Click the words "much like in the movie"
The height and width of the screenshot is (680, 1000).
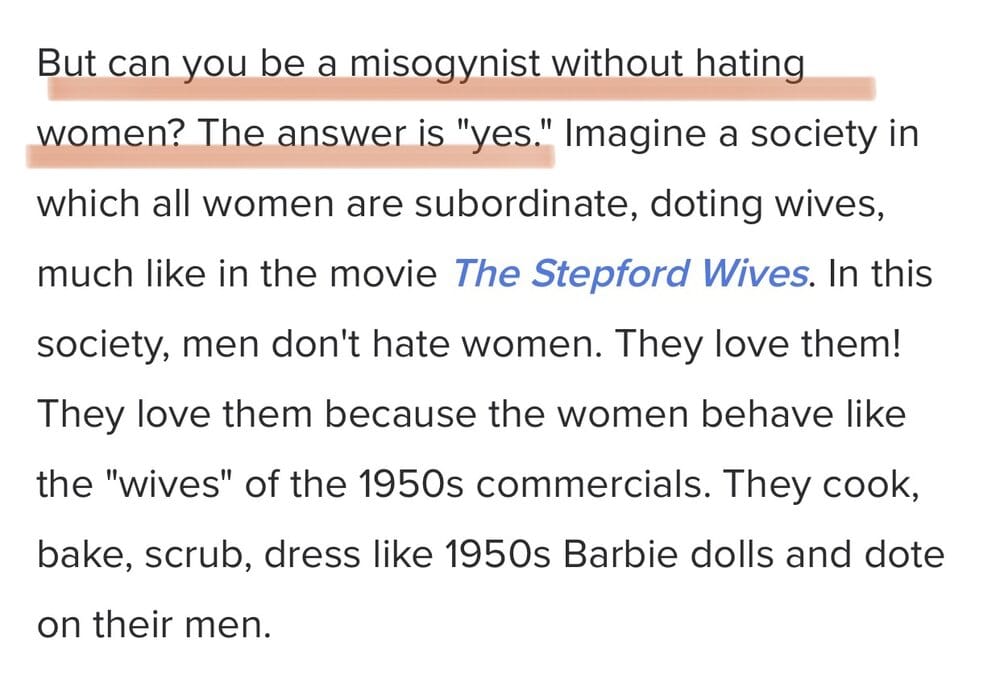click(237, 274)
